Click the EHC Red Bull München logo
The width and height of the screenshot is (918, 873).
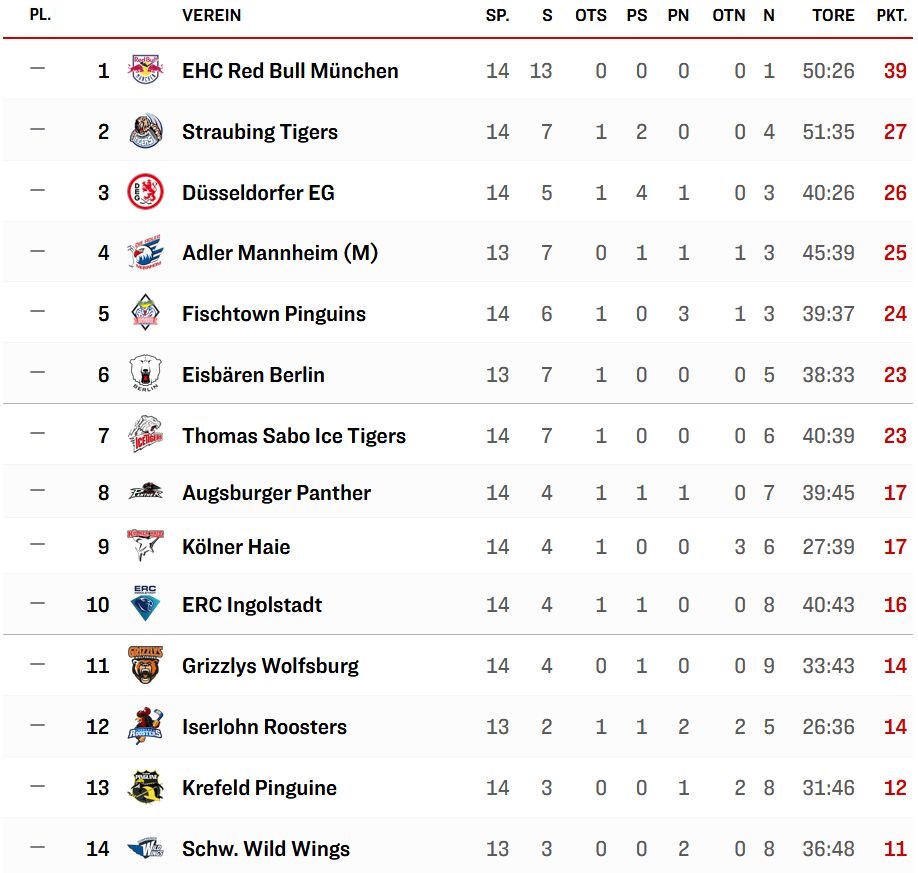[x=145, y=70]
